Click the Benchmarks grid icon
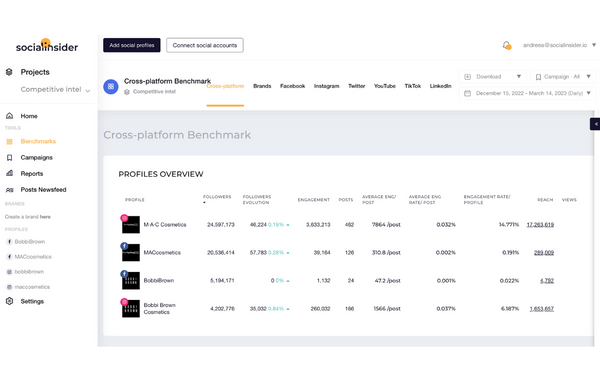 pos(10,142)
